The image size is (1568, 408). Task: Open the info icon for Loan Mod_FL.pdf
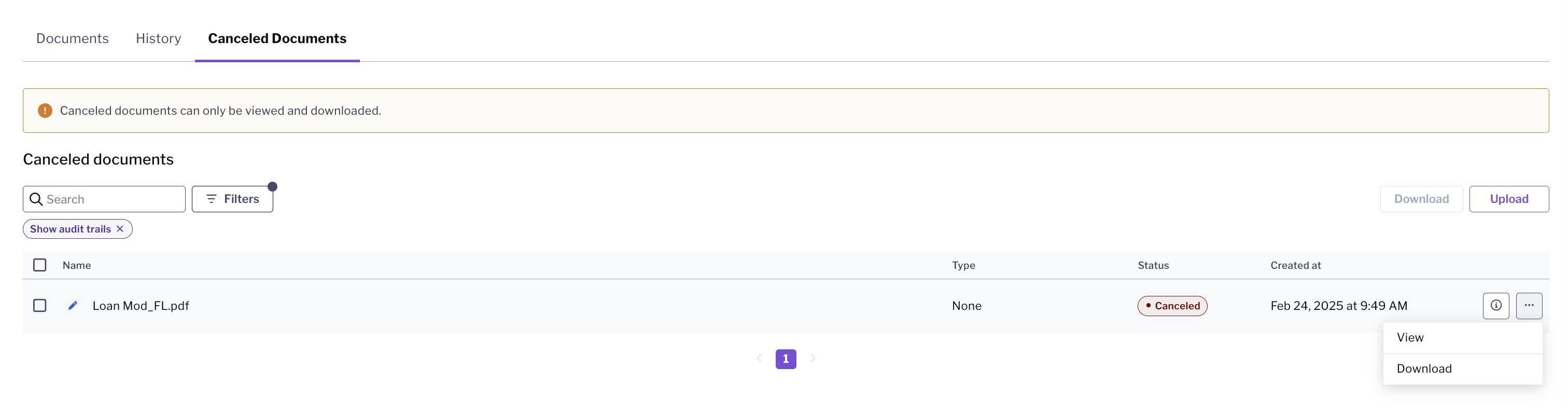point(1495,305)
